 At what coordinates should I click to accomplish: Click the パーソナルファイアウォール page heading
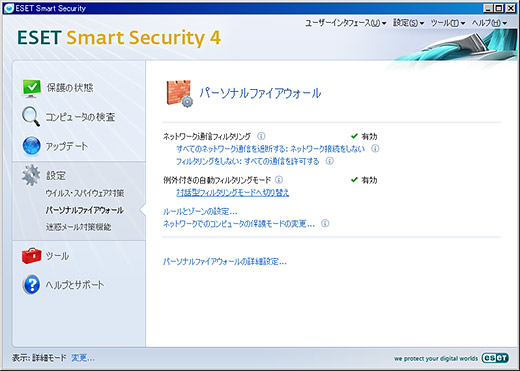point(260,93)
